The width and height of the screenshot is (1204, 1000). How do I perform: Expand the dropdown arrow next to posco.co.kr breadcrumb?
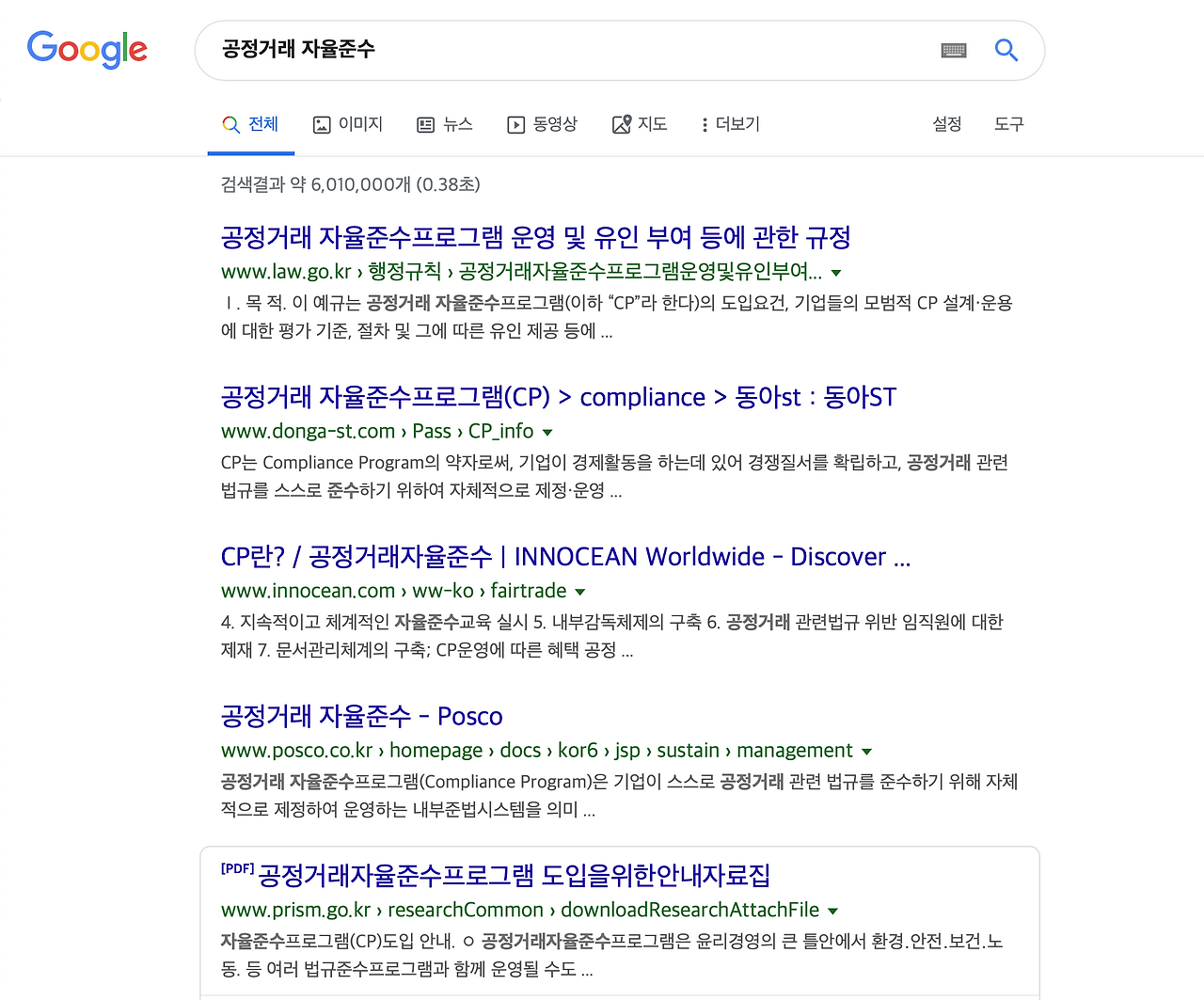[x=866, y=751]
